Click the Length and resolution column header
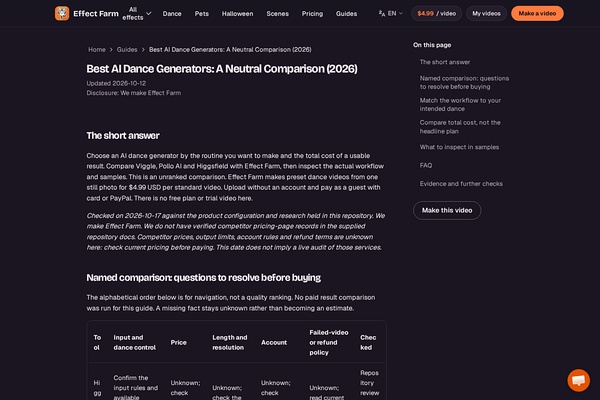 230,342
